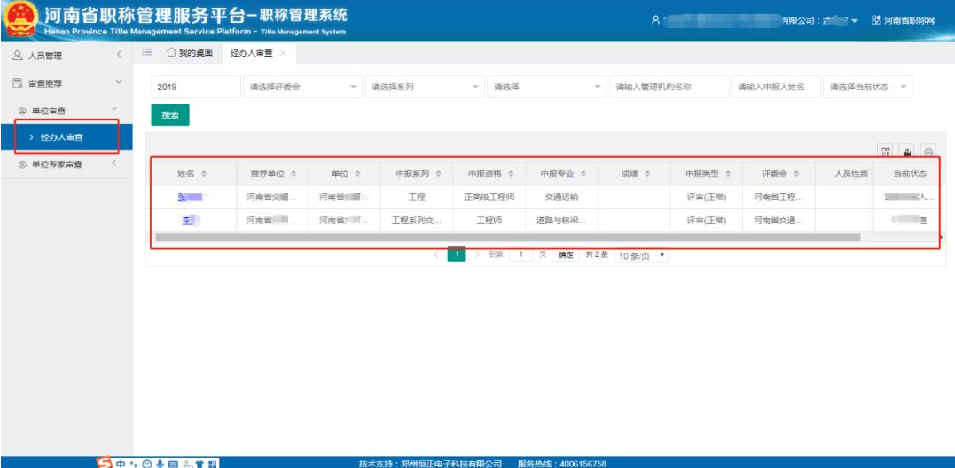This screenshot has height=468, width=955.
Task: Click the national emblem logo in the header
Action: (x=20, y=20)
